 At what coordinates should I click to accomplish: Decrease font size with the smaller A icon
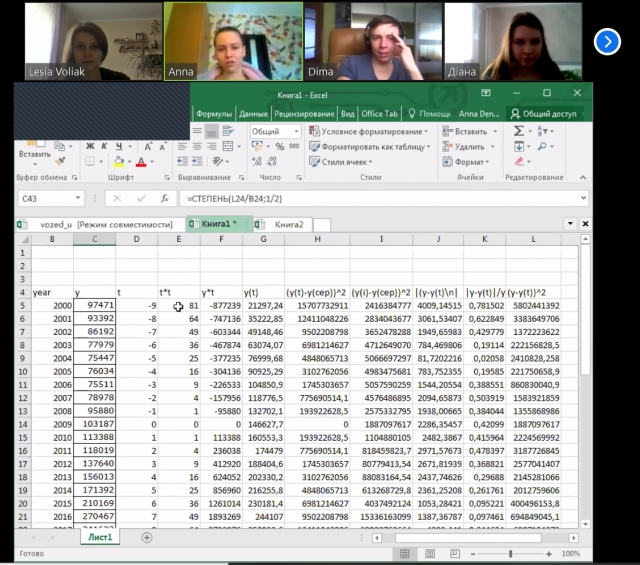pyautogui.click(x=162, y=147)
